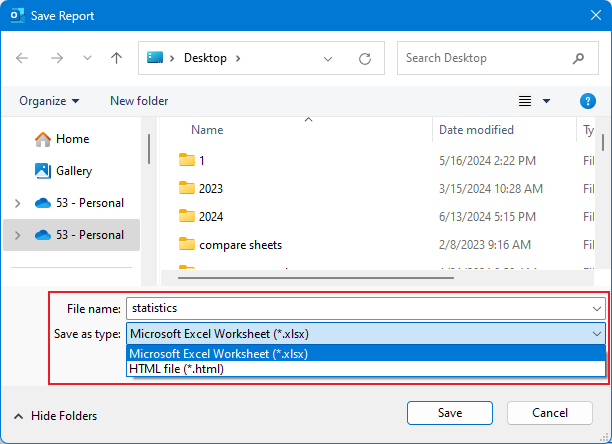Choose HTML file (*.html) from list

(x=176, y=369)
